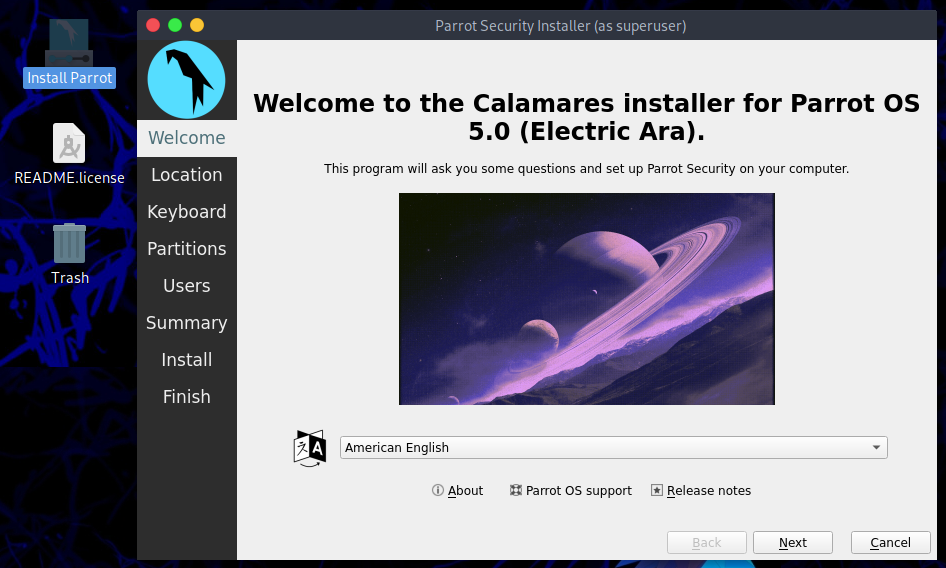Click the About info icon
Viewport: 946px width, 568px height.
437,490
